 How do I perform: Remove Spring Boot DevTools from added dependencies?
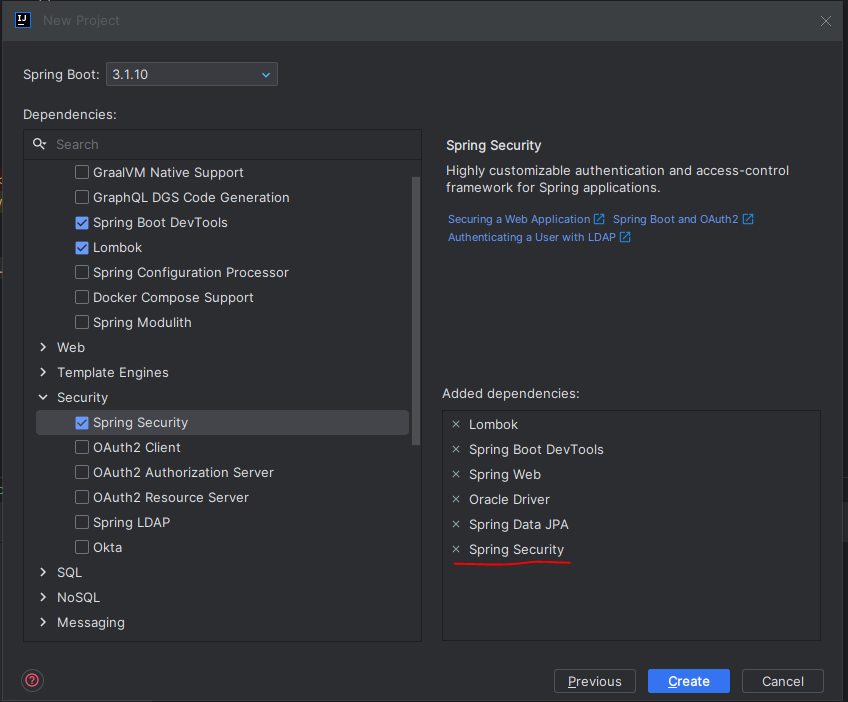[456, 449]
